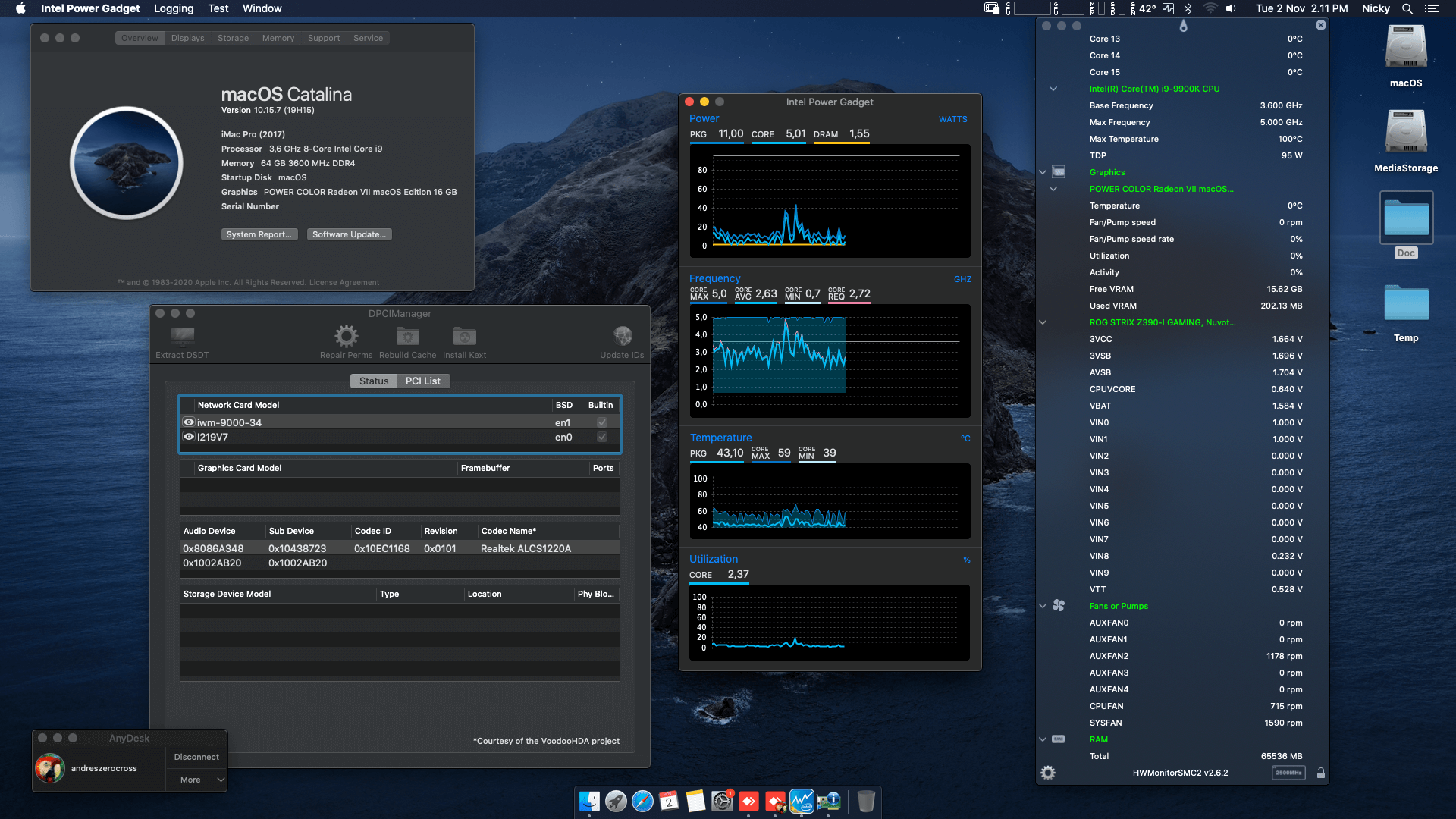Click Disconnect in AnyDesk panel
Screen dimensions: 1456x819
tap(196, 757)
